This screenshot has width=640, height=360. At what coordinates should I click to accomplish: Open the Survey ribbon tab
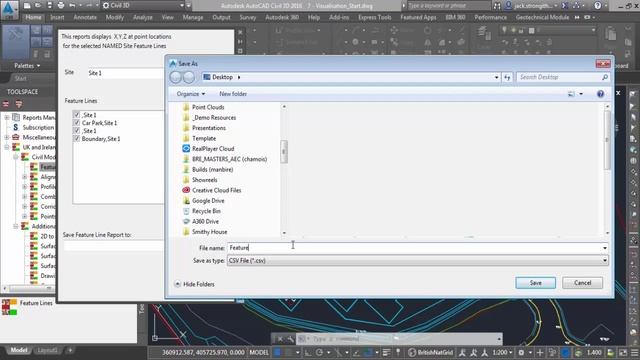tap(248, 17)
